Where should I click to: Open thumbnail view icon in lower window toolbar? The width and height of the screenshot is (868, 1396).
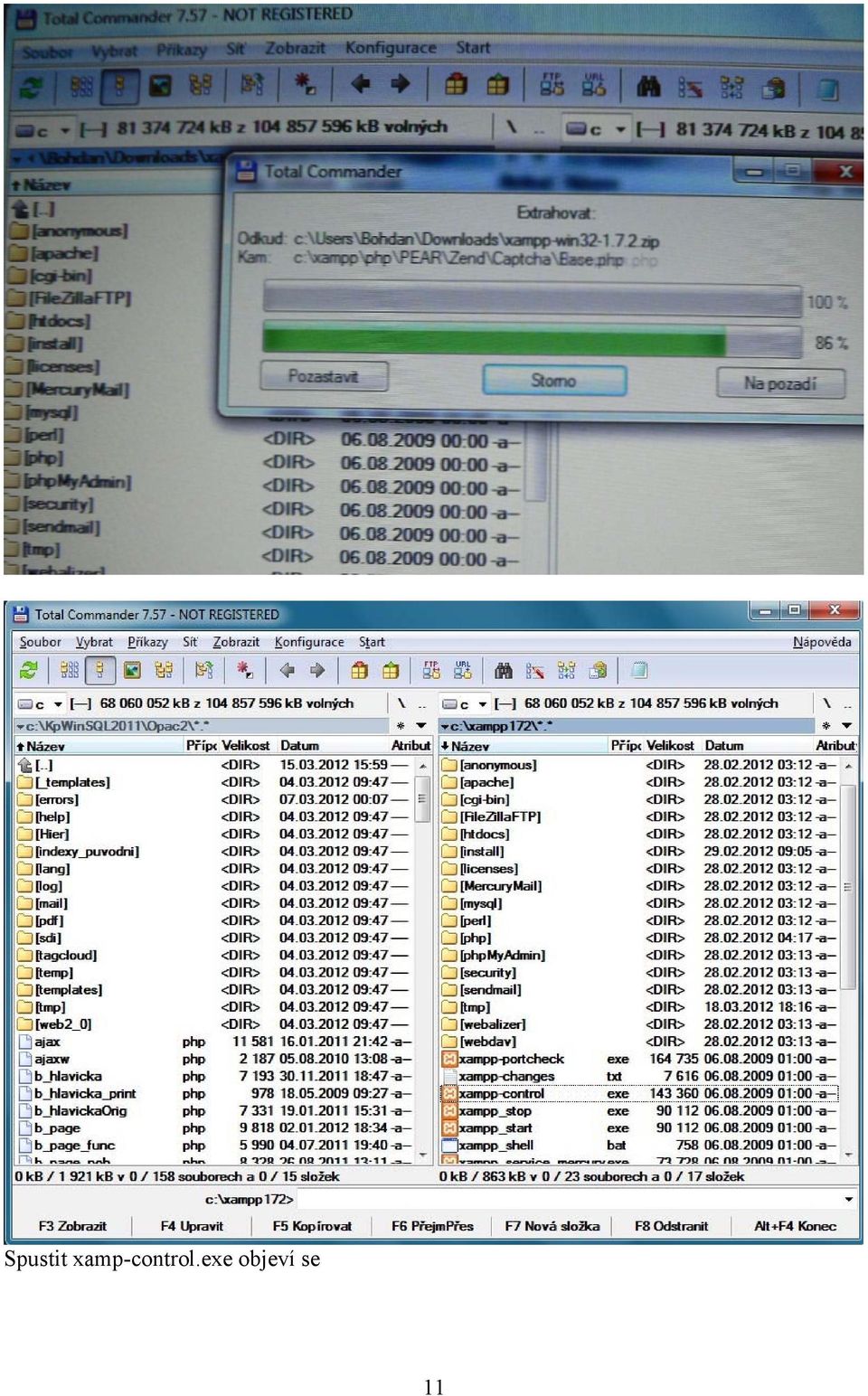132,670
